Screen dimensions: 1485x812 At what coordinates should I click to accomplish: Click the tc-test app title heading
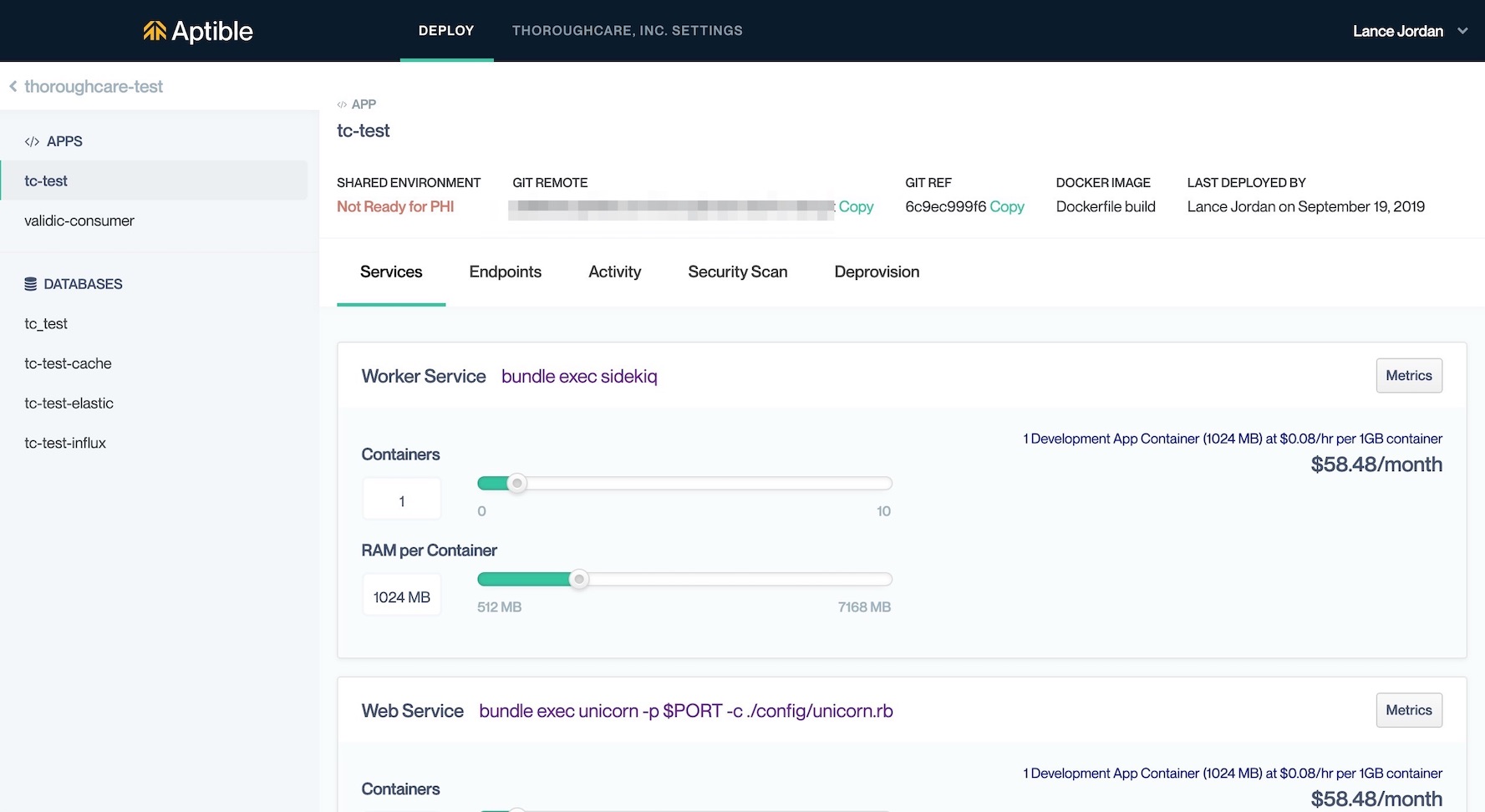coord(364,130)
